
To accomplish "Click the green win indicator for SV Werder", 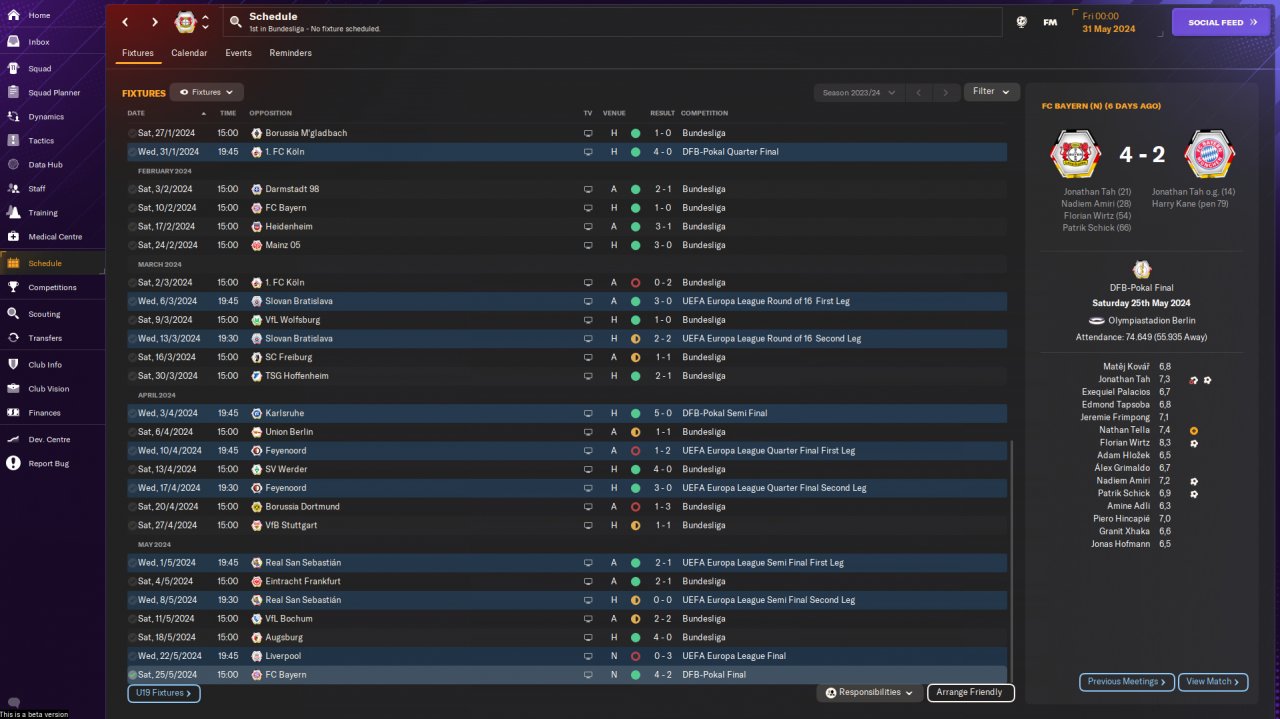I will [x=635, y=469].
